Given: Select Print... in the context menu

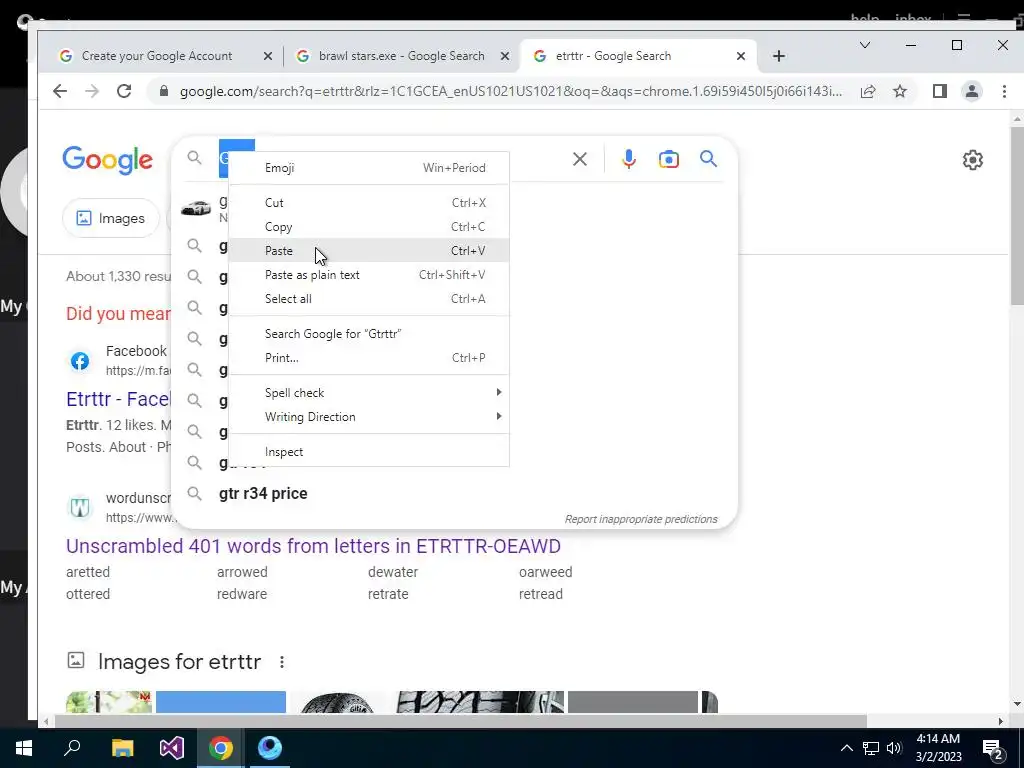Looking at the screenshot, I should point(369,358).
